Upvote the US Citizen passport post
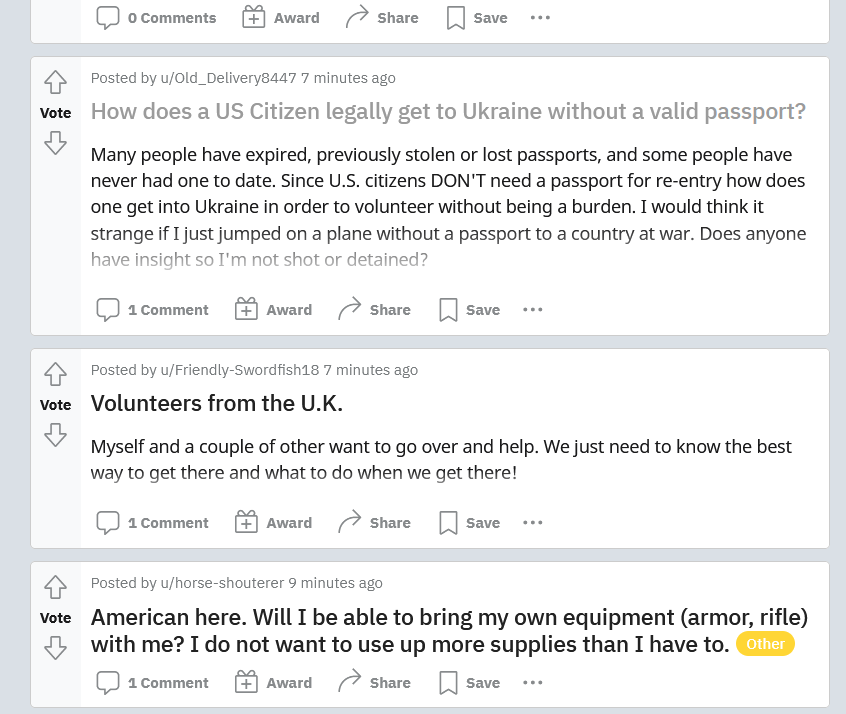The height and width of the screenshot is (714, 846). point(56,82)
